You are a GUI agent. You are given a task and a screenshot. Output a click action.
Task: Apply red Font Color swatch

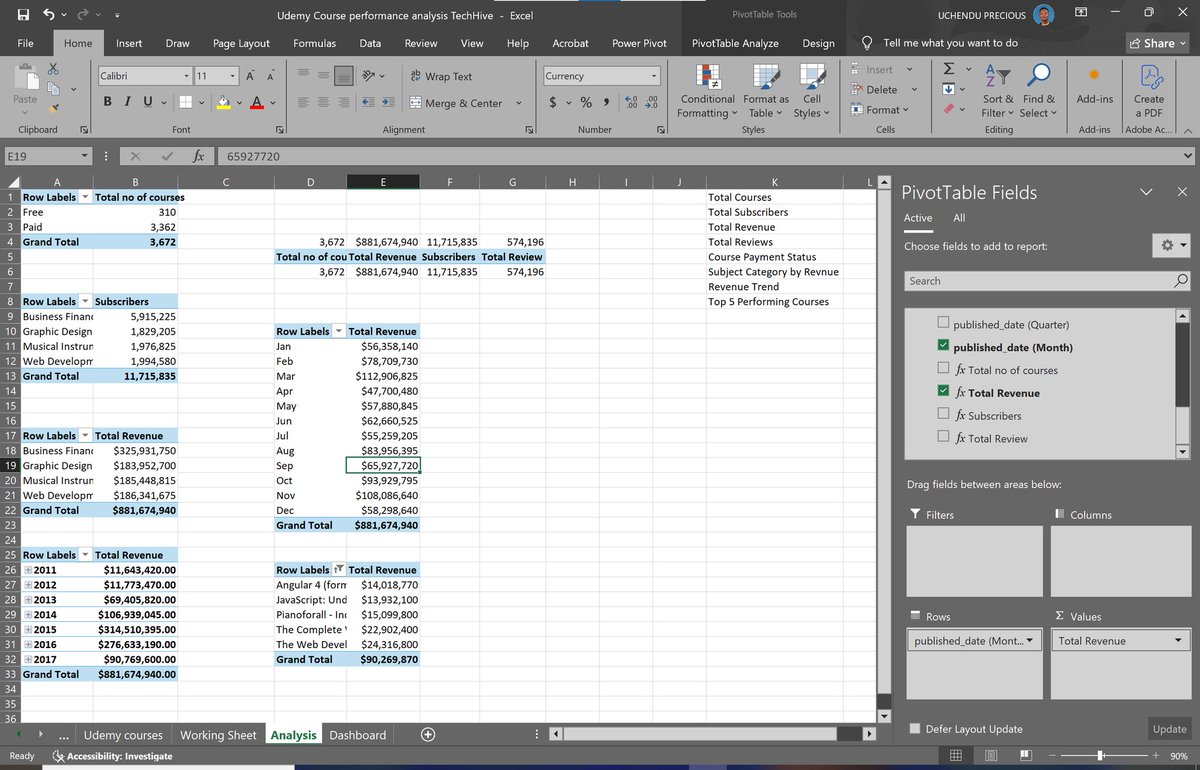(256, 102)
